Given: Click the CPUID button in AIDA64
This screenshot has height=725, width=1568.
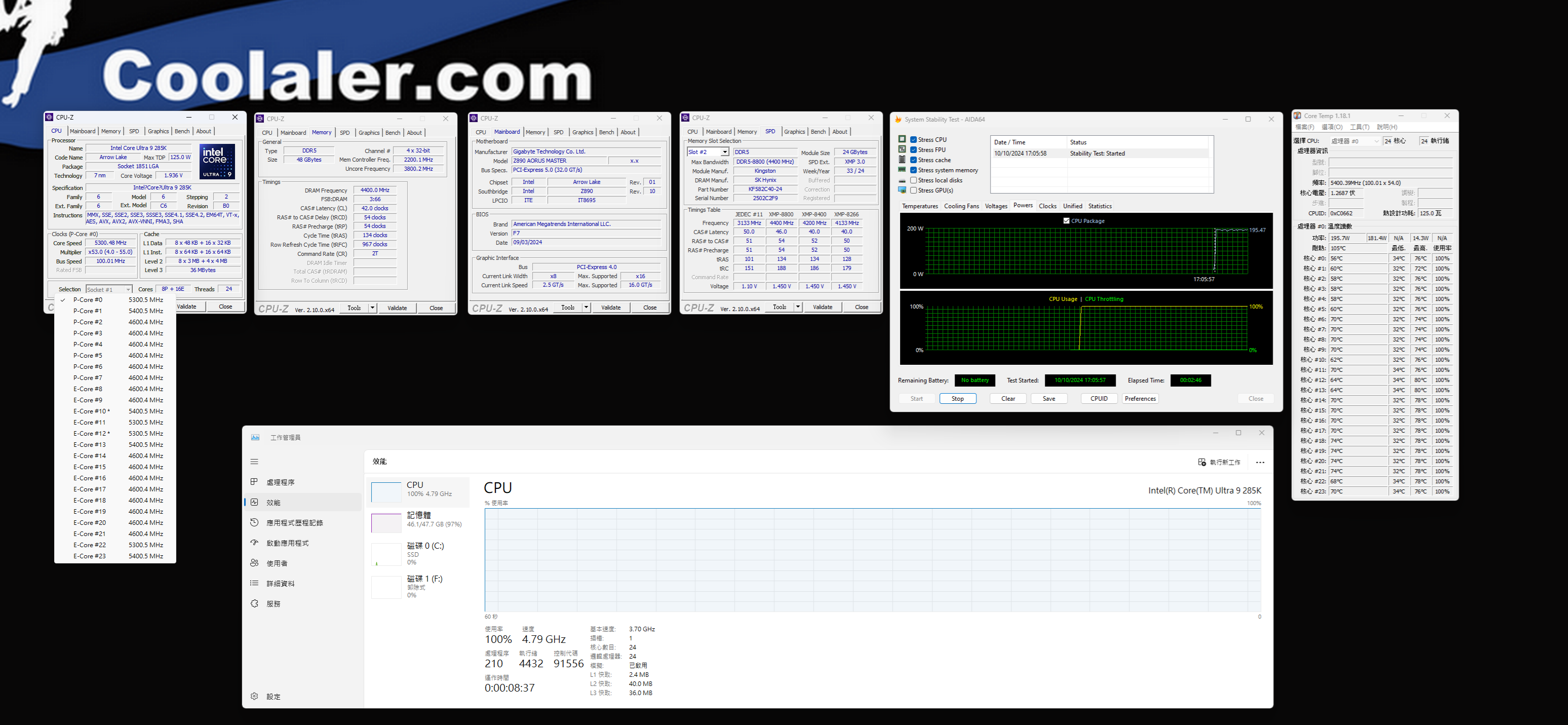Looking at the screenshot, I should (1099, 399).
